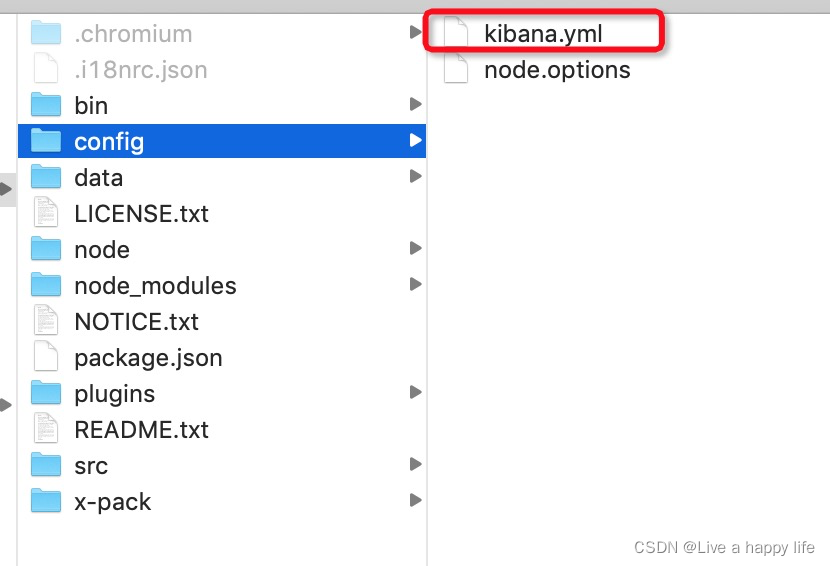Expand the src folder arrow
830x566 pixels.
(x=415, y=465)
